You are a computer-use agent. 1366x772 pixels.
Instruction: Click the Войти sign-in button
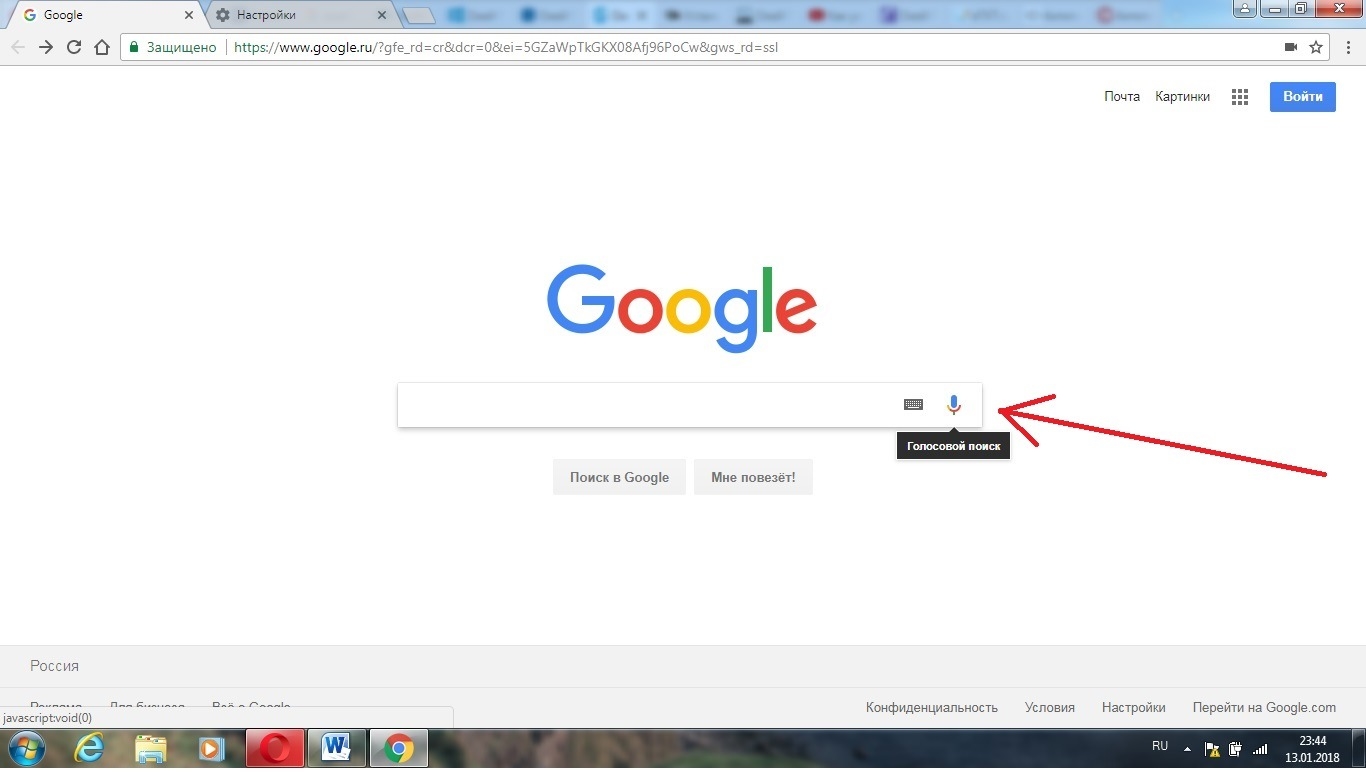pyautogui.click(x=1303, y=96)
